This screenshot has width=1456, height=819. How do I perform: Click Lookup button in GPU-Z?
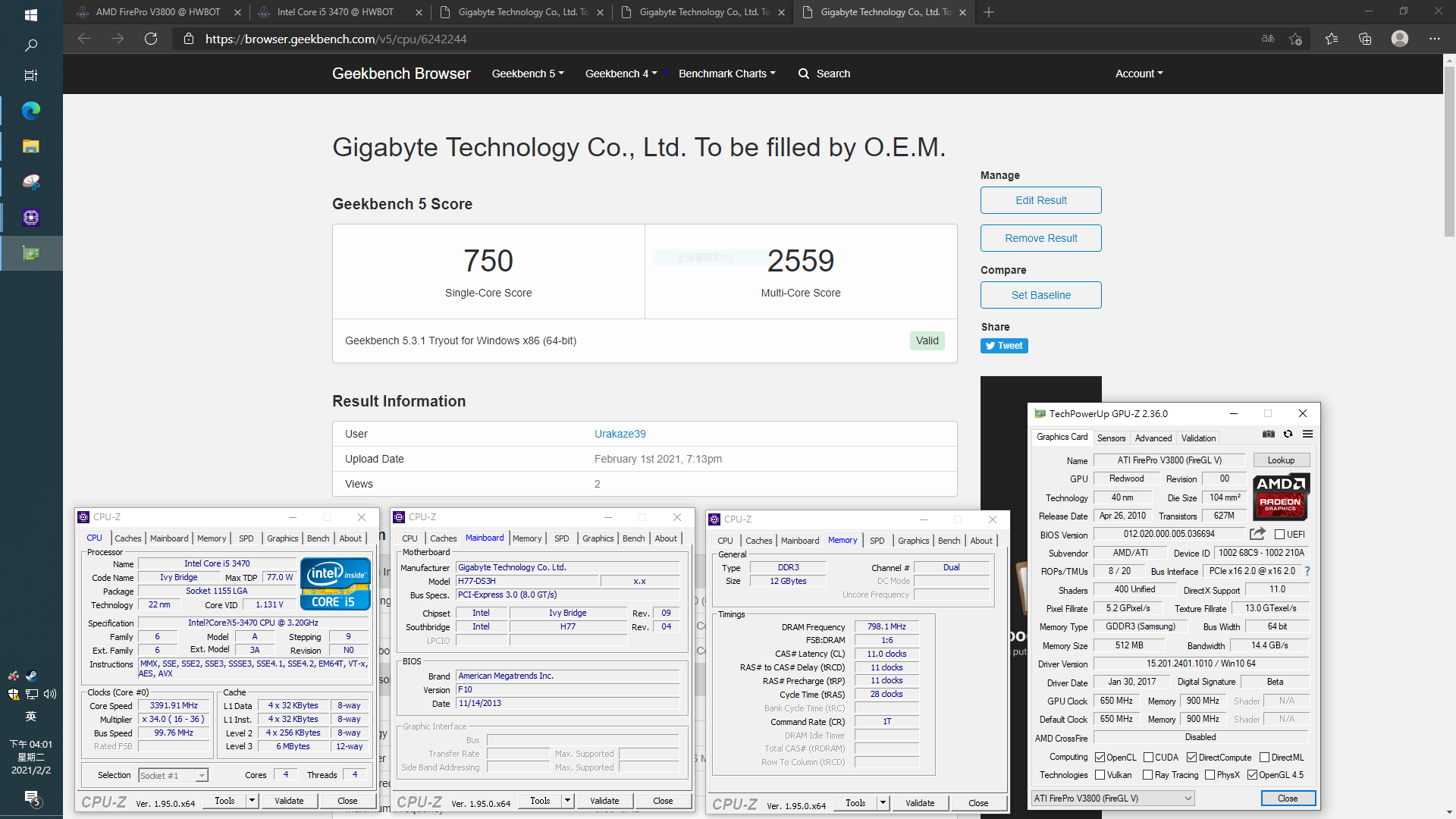[1281, 460]
